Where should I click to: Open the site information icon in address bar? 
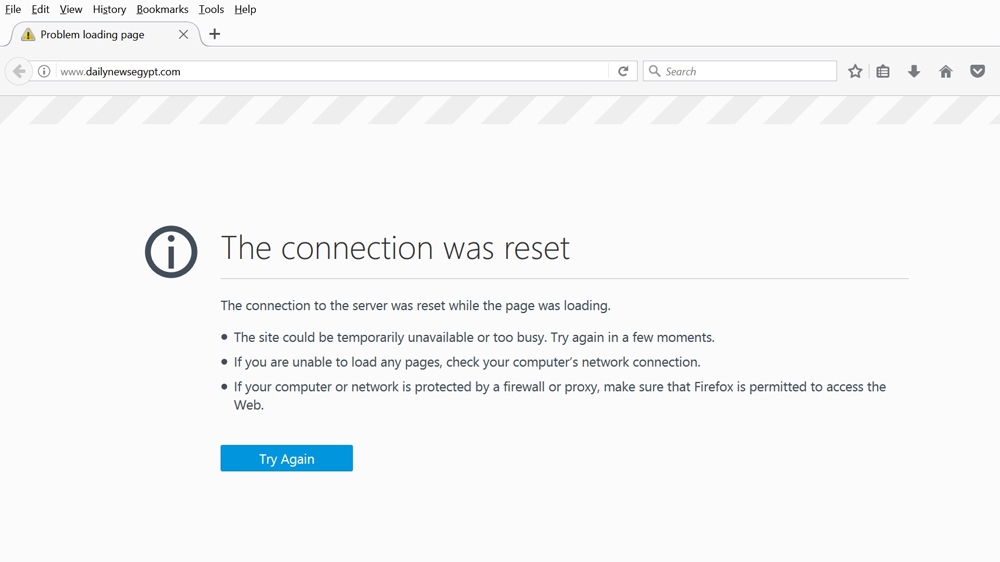coord(44,71)
